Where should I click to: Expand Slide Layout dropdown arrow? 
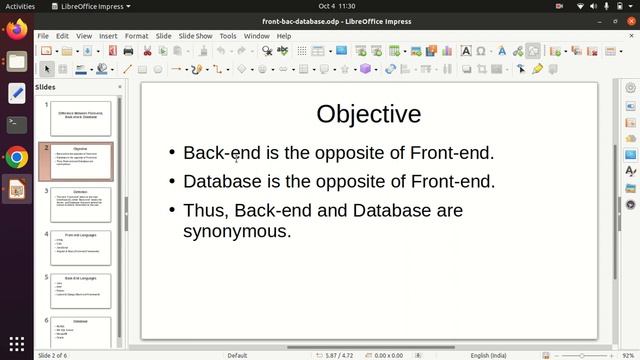pos(621,51)
